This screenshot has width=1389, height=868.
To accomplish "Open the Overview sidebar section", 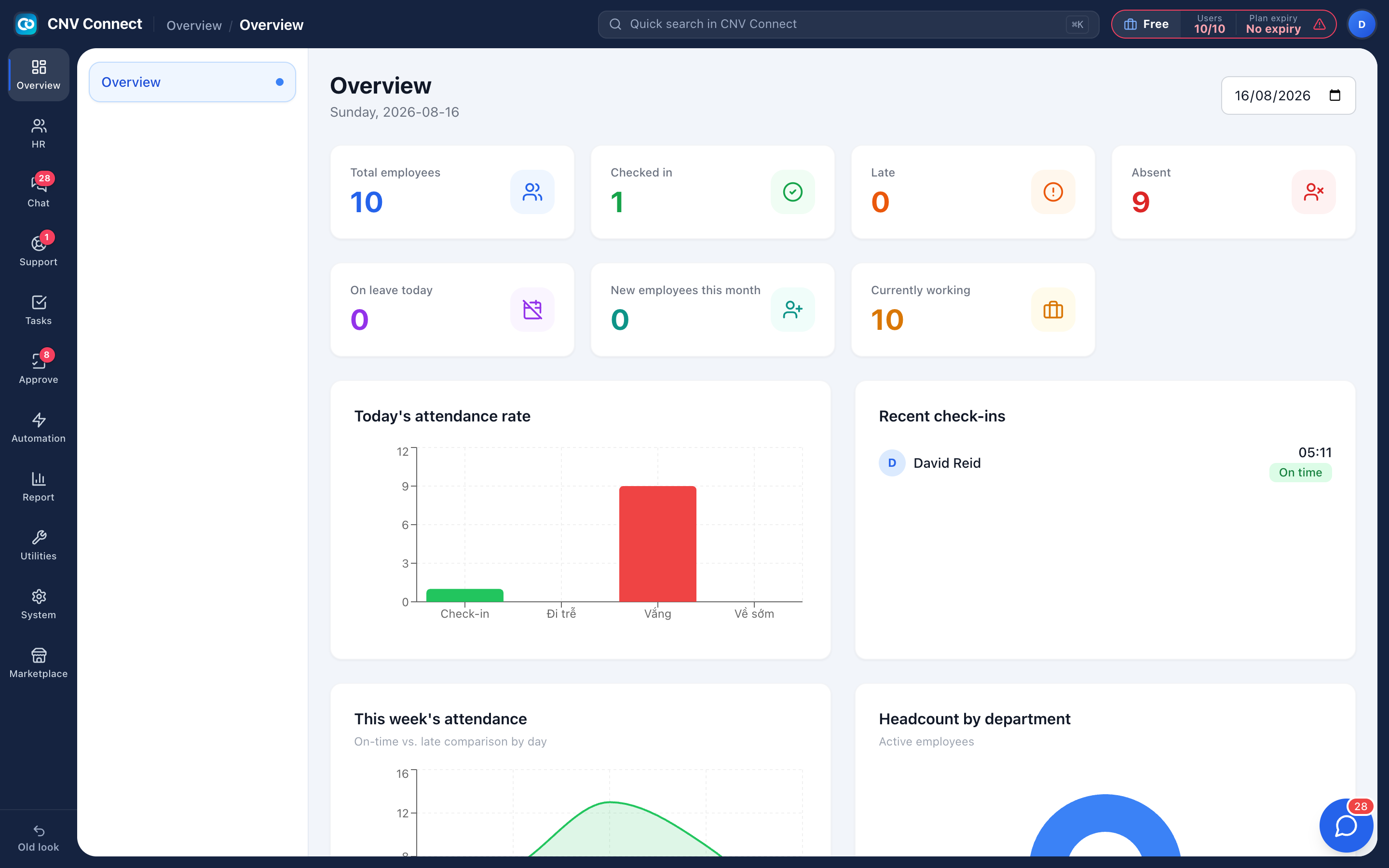I will click(39, 75).
